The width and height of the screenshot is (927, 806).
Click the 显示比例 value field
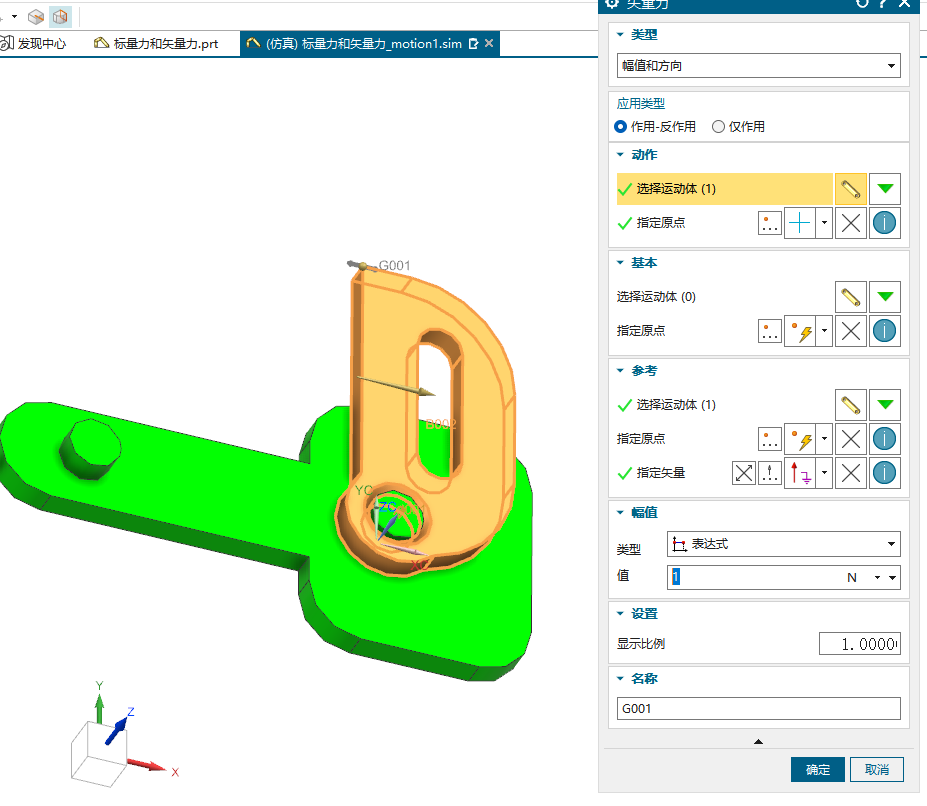(x=859, y=644)
